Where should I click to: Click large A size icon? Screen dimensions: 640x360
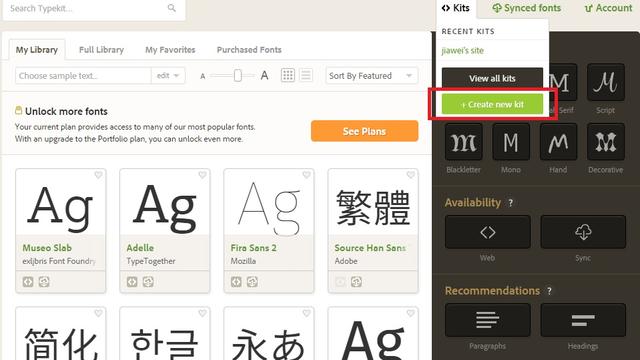(x=264, y=76)
